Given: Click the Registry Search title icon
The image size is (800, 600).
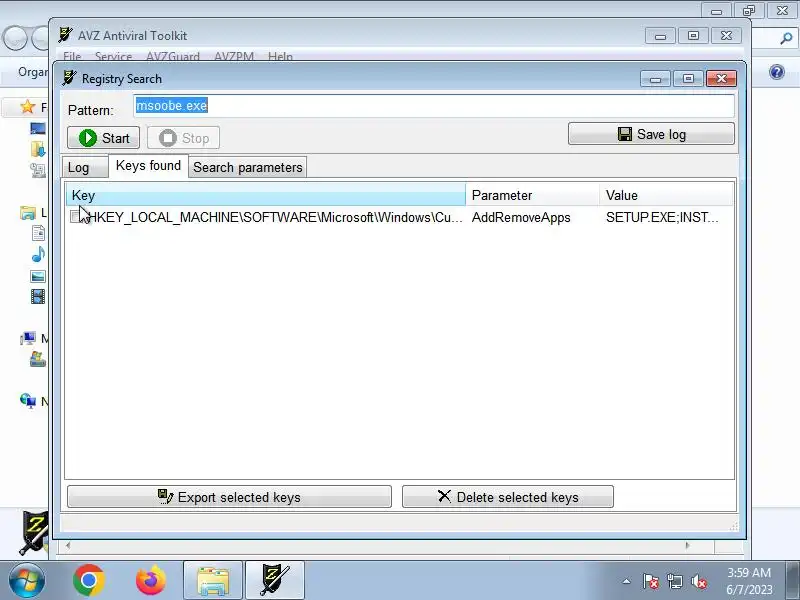Looking at the screenshot, I should pos(69,78).
